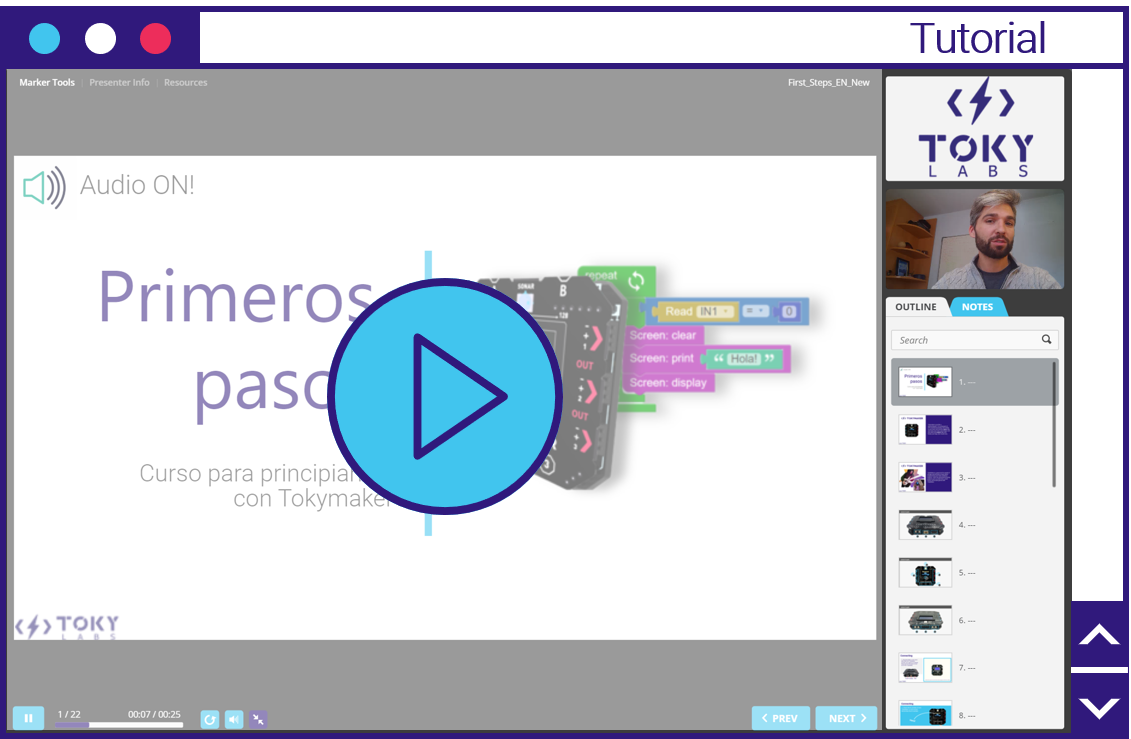Click the slide progress bar
The image size is (1131, 739).
pos(118,725)
